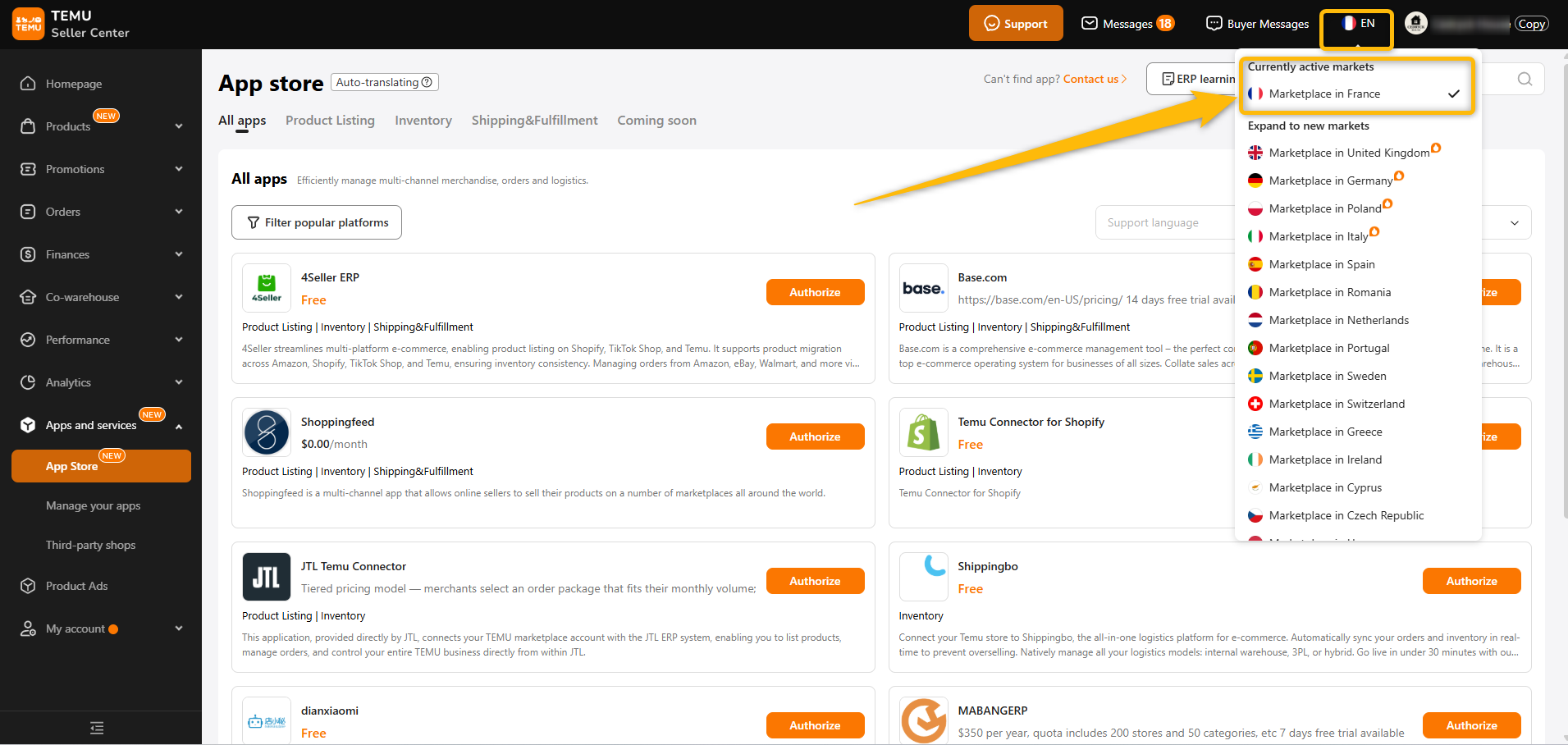The height and width of the screenshot is (745, 1568).
Task: Click the orange Support button
Action: coord(1016,23)
